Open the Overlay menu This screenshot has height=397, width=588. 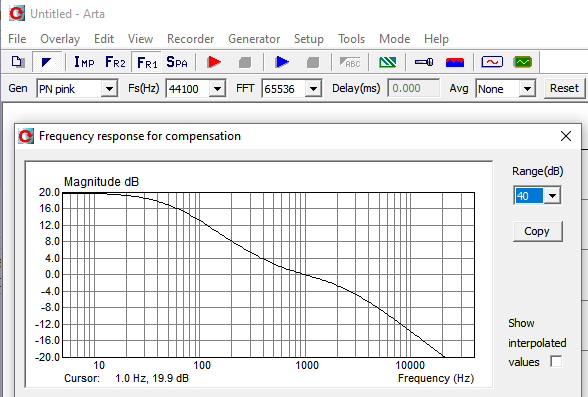tap(60, 39)
